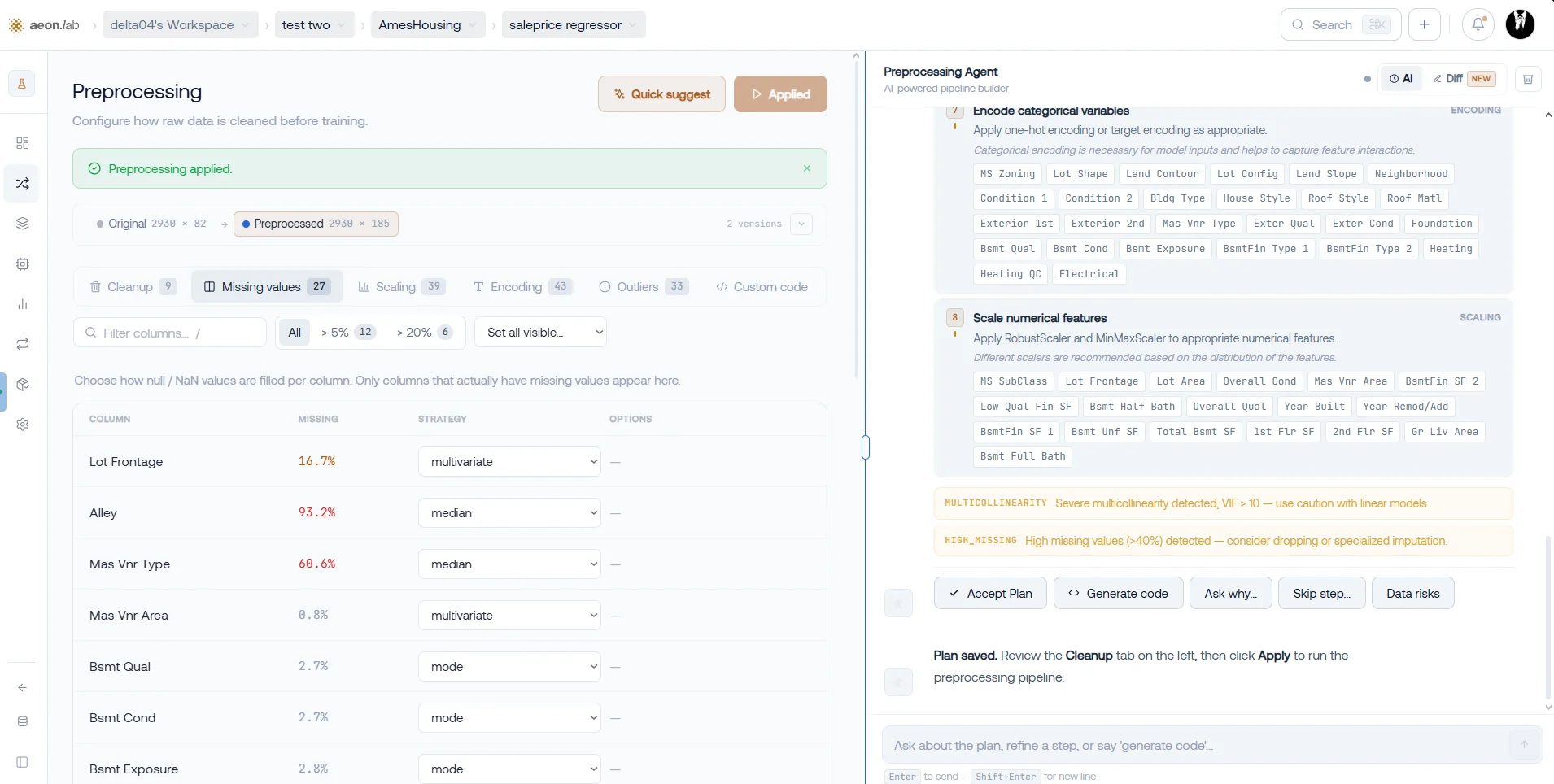
Task: Click the Generate code button
Action: 1118,594
